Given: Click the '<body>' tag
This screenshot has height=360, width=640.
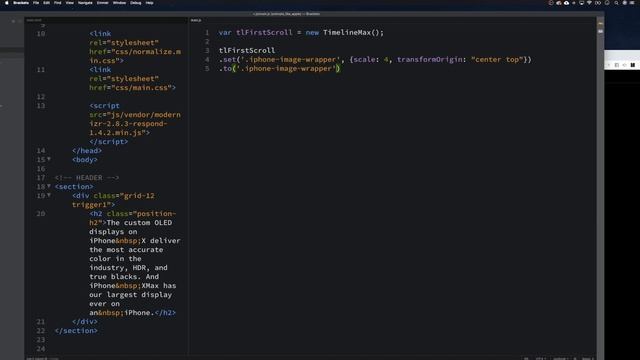Looking at the screenshot, I should [85, 159].
